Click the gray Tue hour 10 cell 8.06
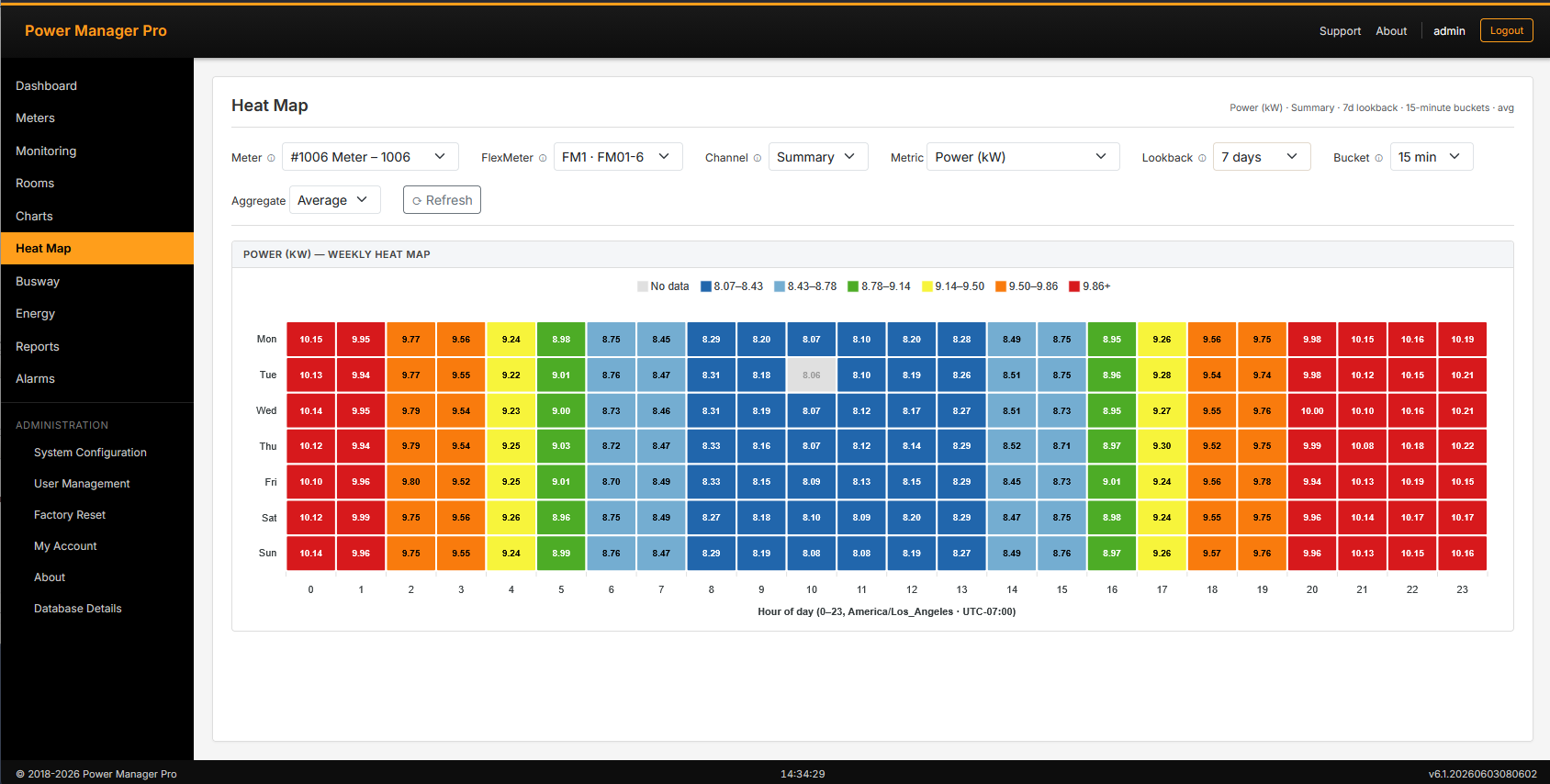 [812, 375]
